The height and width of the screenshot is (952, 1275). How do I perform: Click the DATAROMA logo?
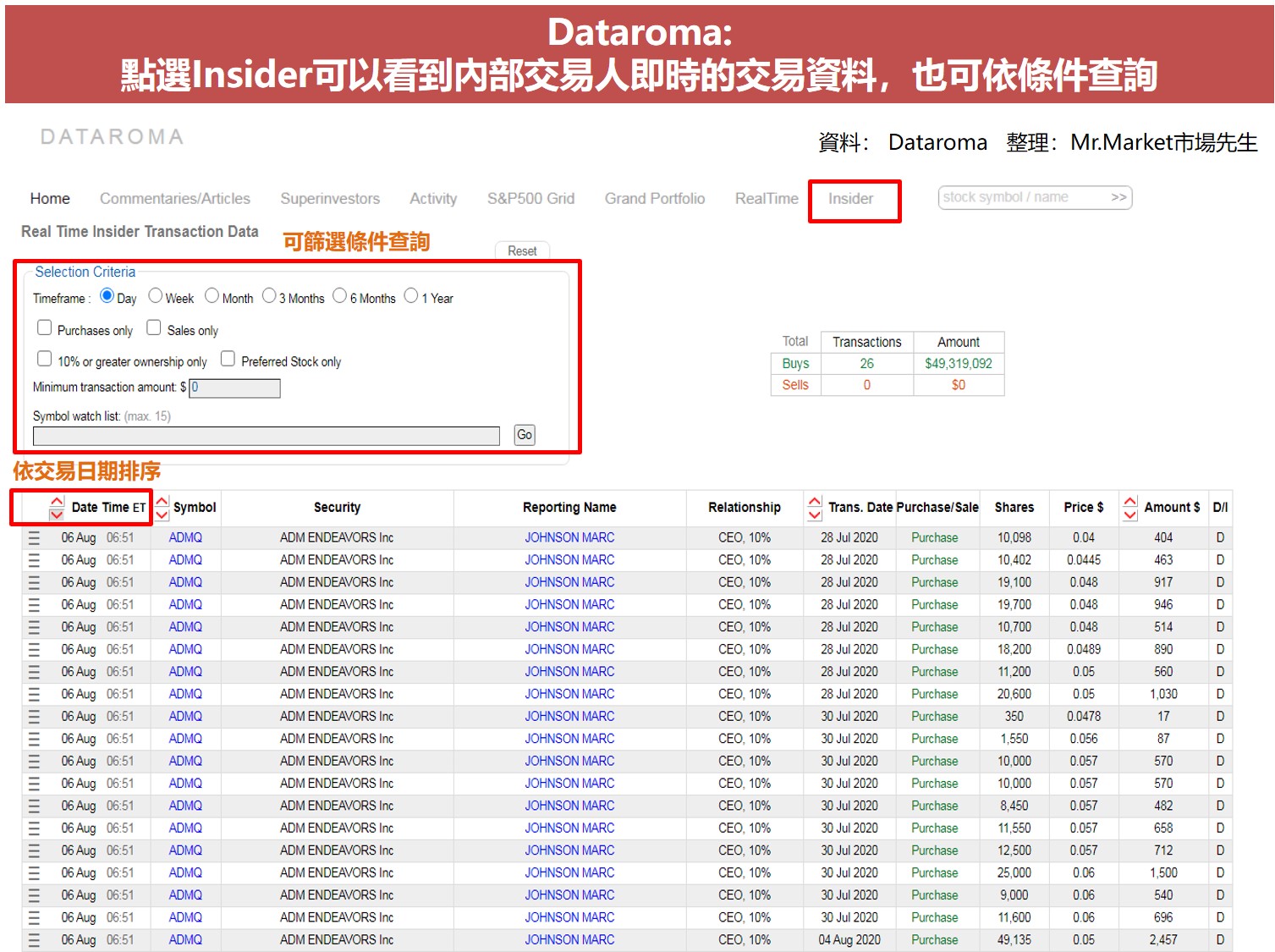[x=112, y=137]
